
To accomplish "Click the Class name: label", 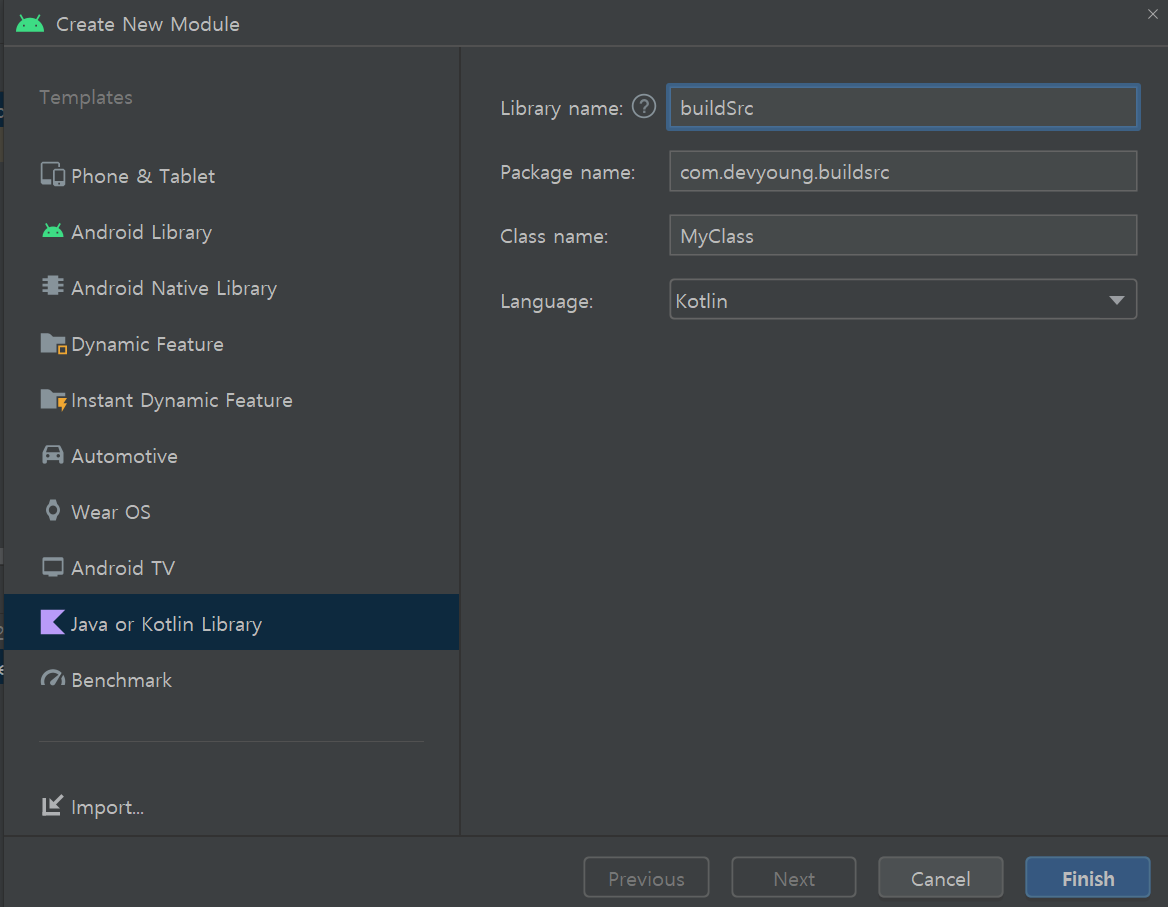I will [554, 236].
